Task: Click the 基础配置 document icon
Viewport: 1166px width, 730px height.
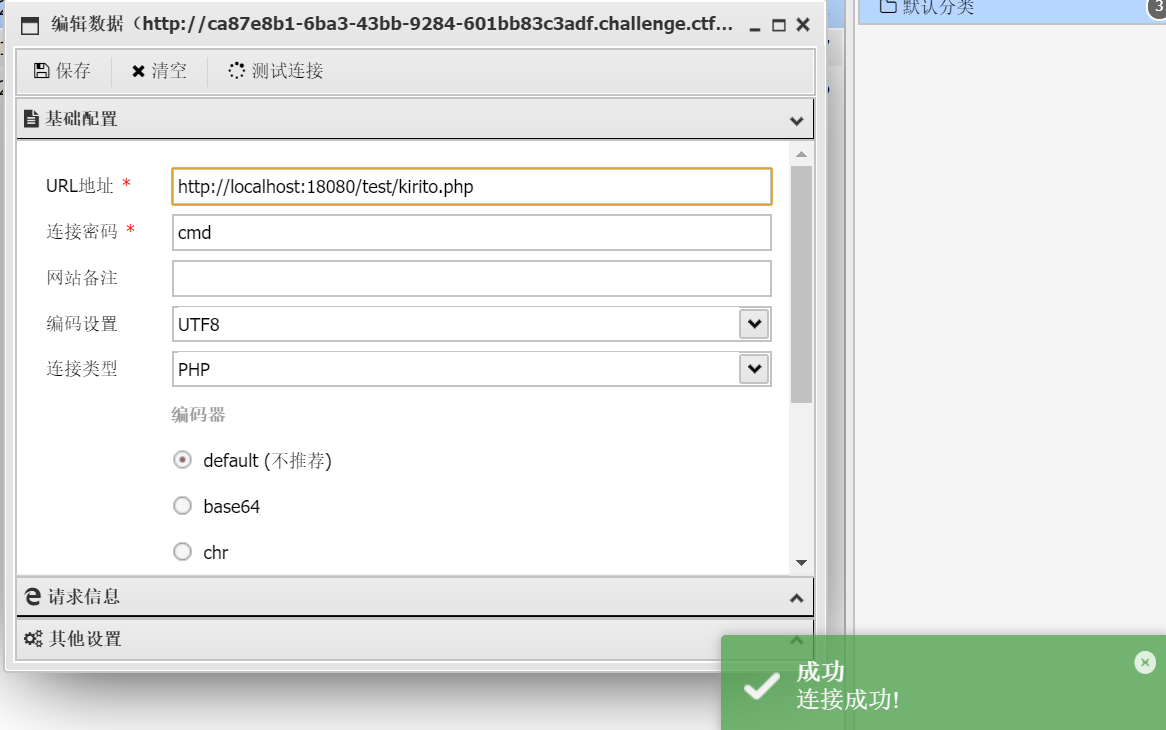Action: point(31,119)
